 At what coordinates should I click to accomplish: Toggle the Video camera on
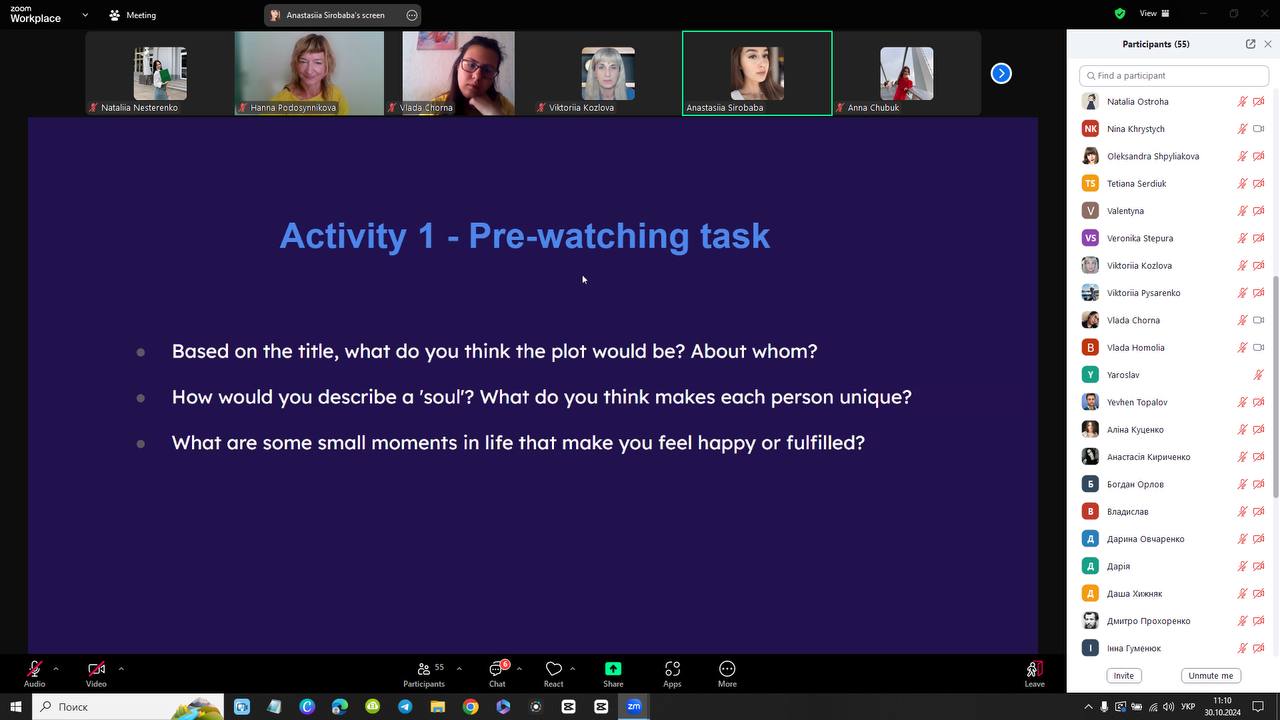96,669
